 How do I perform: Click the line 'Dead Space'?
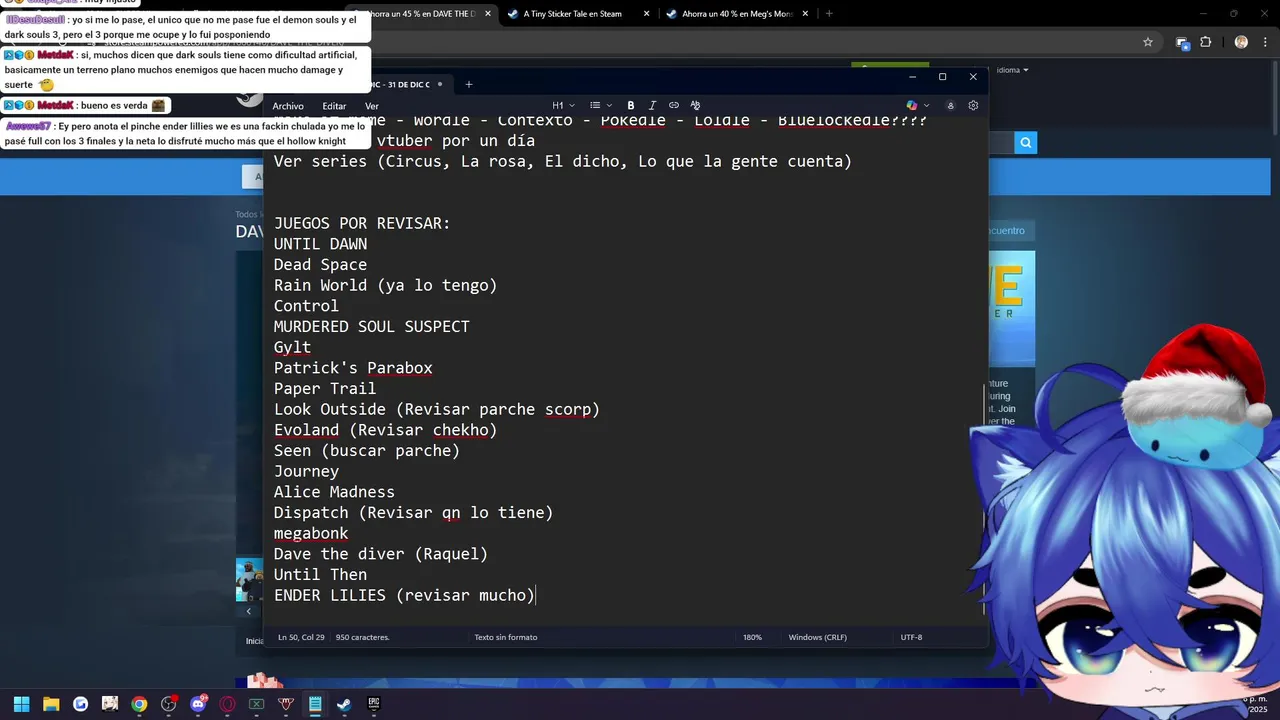coord(320,265)
